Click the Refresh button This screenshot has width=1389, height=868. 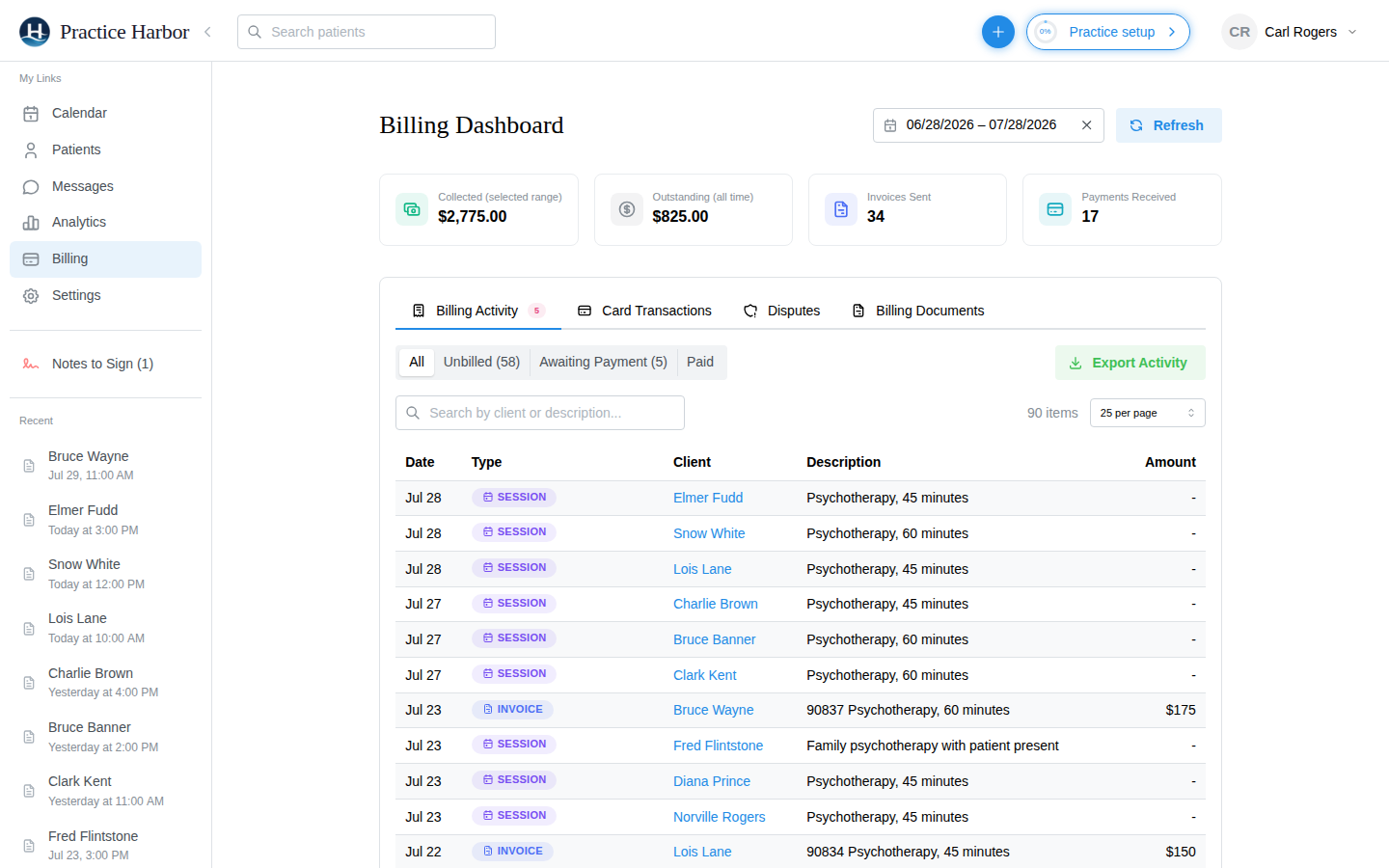1168,125
